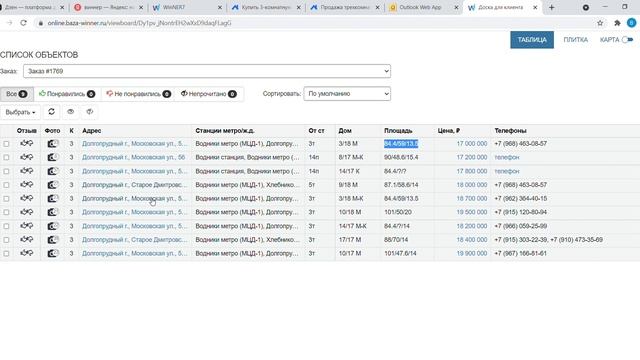This screenshot has width=640, height=360.
Task: Click phone number +7 (962) 364-40-15
Action: coord(520,198)
